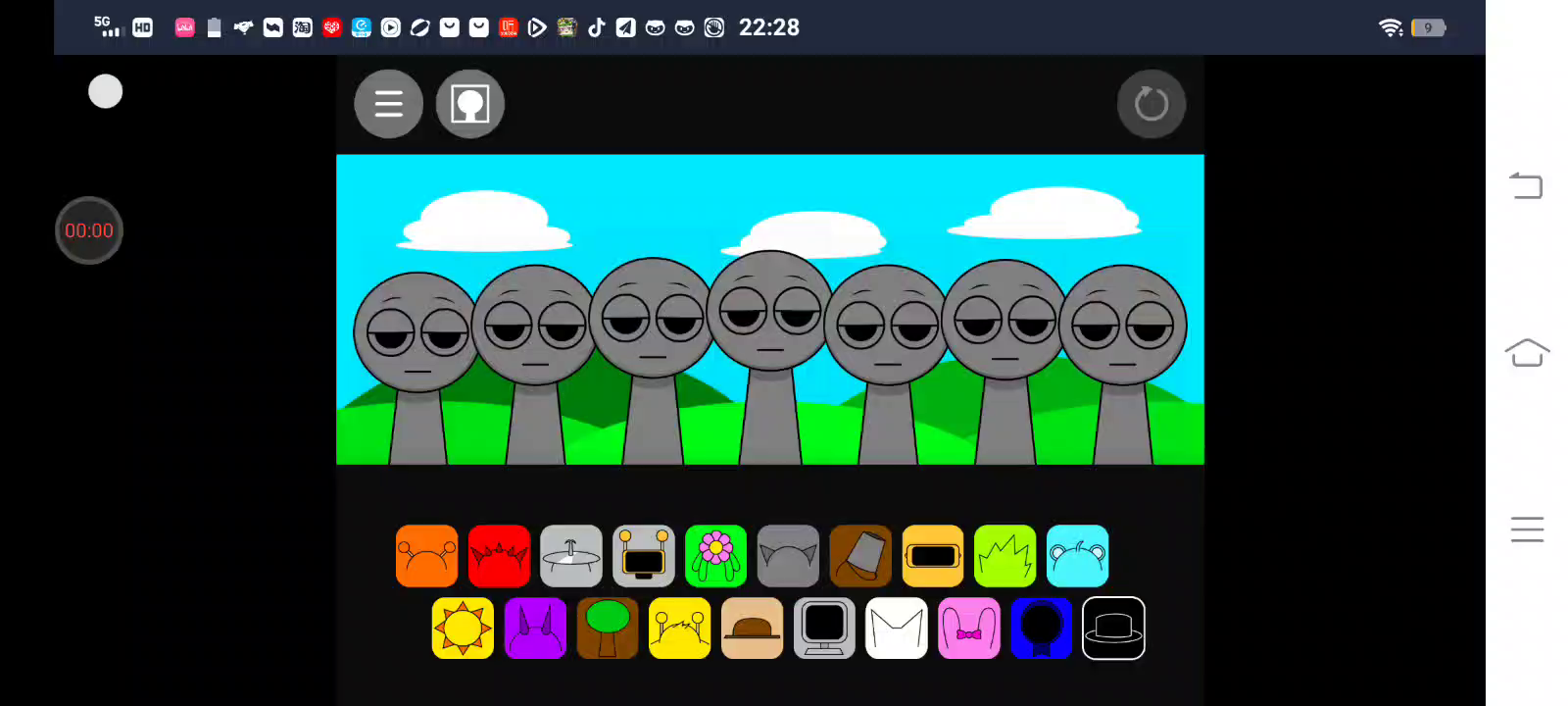Pick the silver dish antenna icon
Screen dimensions: 1568x706
point(571,556)
